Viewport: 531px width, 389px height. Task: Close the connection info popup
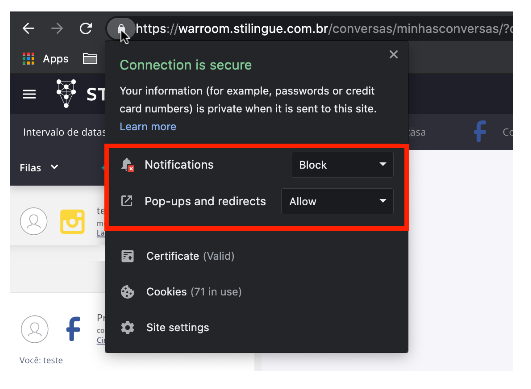click(394, 54)
